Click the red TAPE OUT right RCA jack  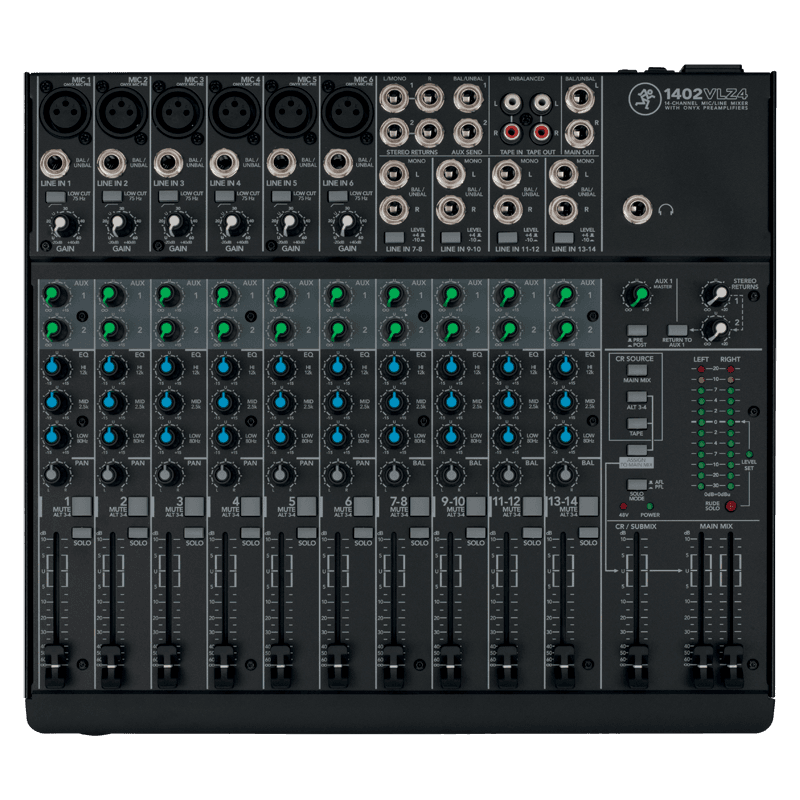pos(540,133)
